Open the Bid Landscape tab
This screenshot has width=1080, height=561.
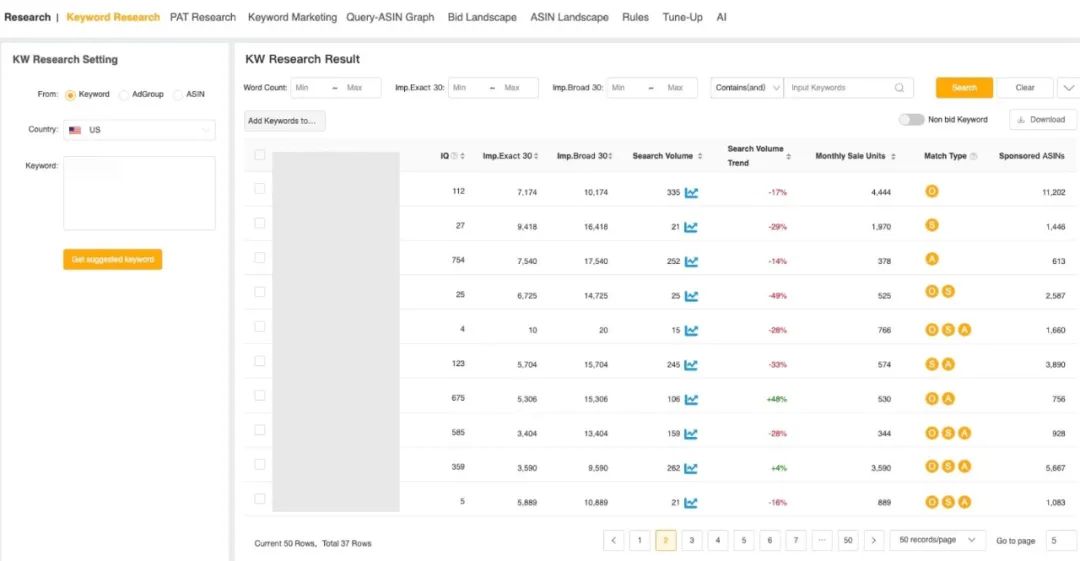tap(482, 17)
